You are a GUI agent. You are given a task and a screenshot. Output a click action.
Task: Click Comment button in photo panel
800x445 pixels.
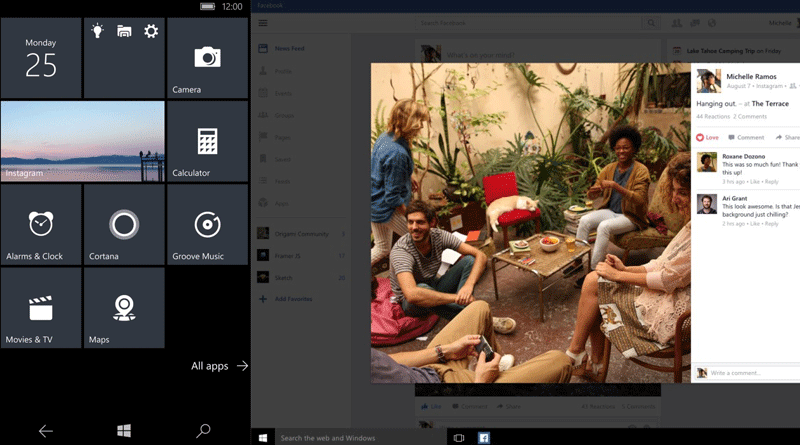click(746, 137)
